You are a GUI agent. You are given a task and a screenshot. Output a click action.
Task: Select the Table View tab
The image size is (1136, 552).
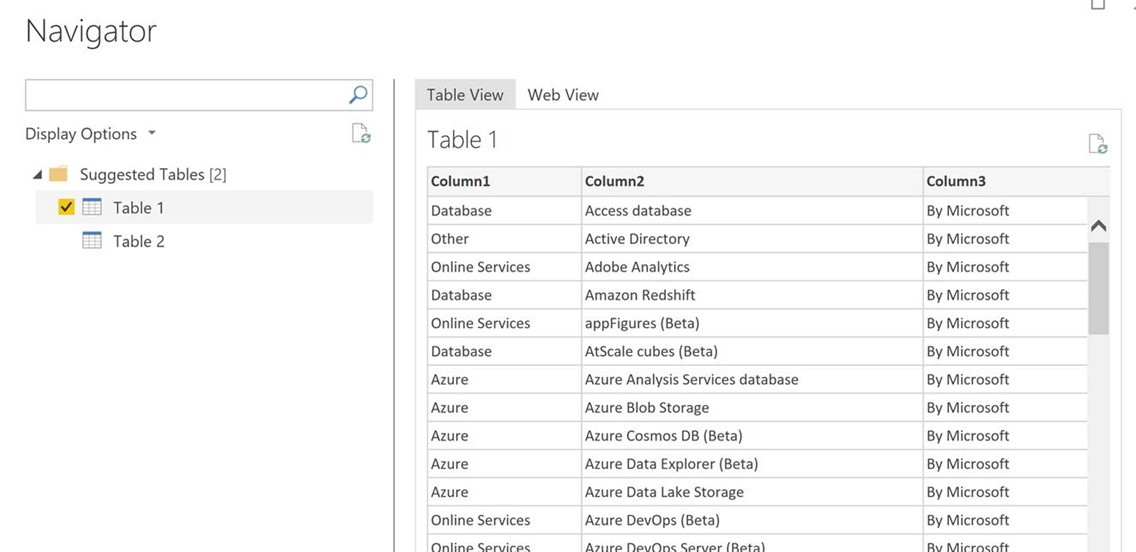pyautogui.click(x=465, y=95)
